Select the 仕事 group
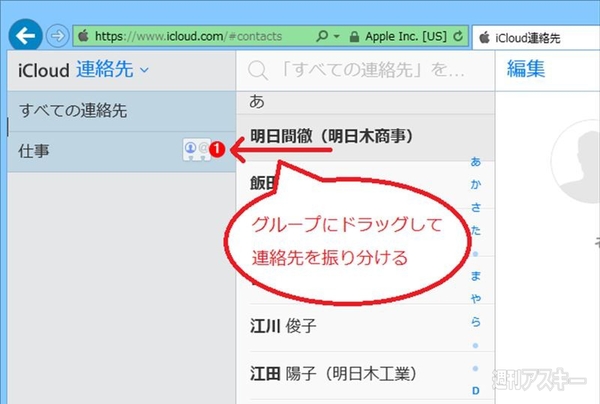This screenshot has width=600, height=404. tap(121, 152)
